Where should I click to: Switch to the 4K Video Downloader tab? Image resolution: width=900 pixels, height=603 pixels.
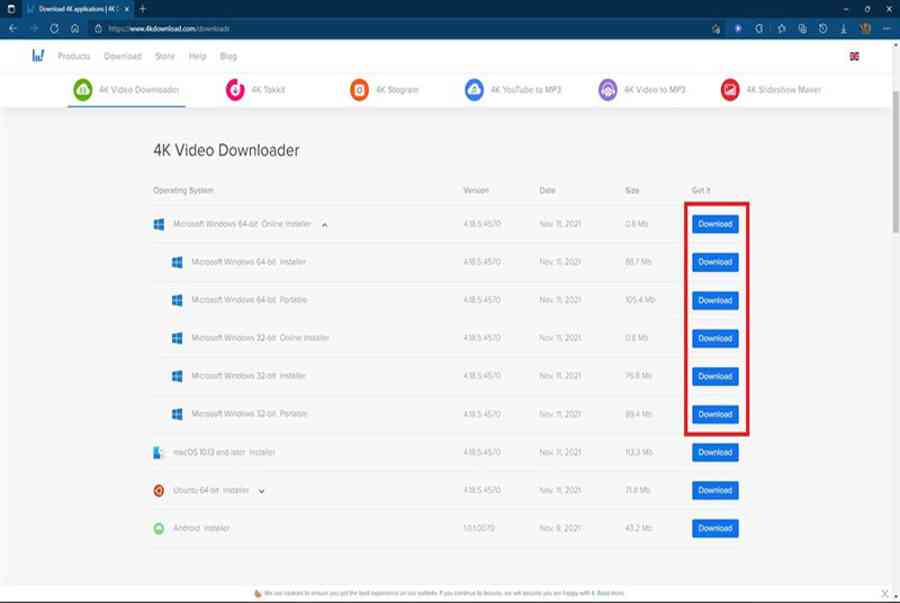point(126,90)
